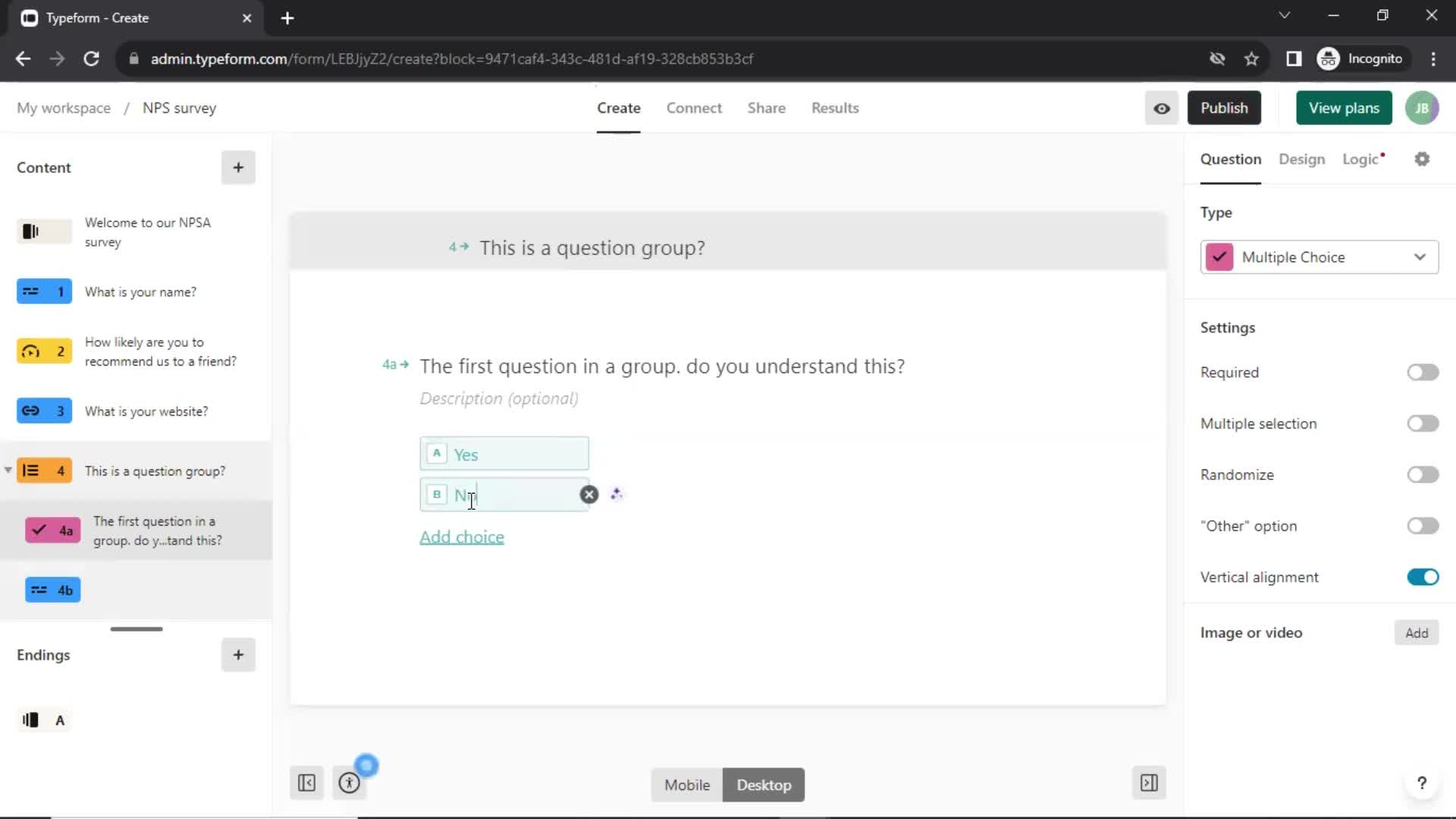Enable the "Other" option toggle
The height and width of the screenshot is (819, 1456).
point(1423,526)
